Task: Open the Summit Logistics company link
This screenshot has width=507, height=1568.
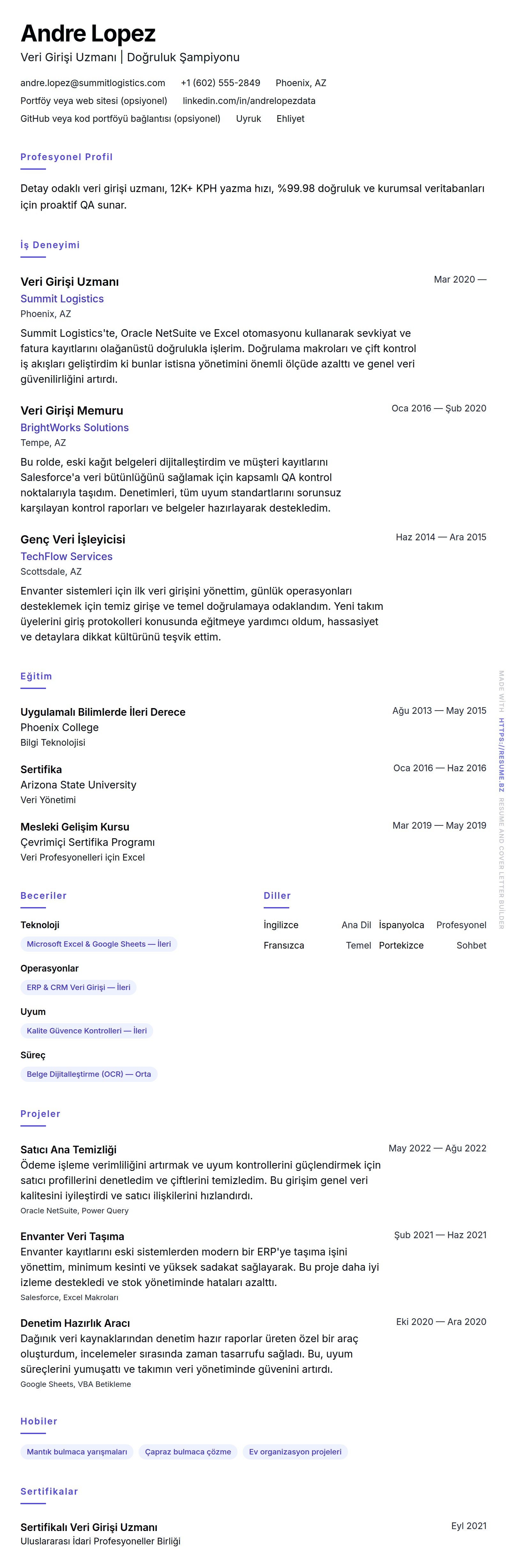Action: click(x=62, y=299)
